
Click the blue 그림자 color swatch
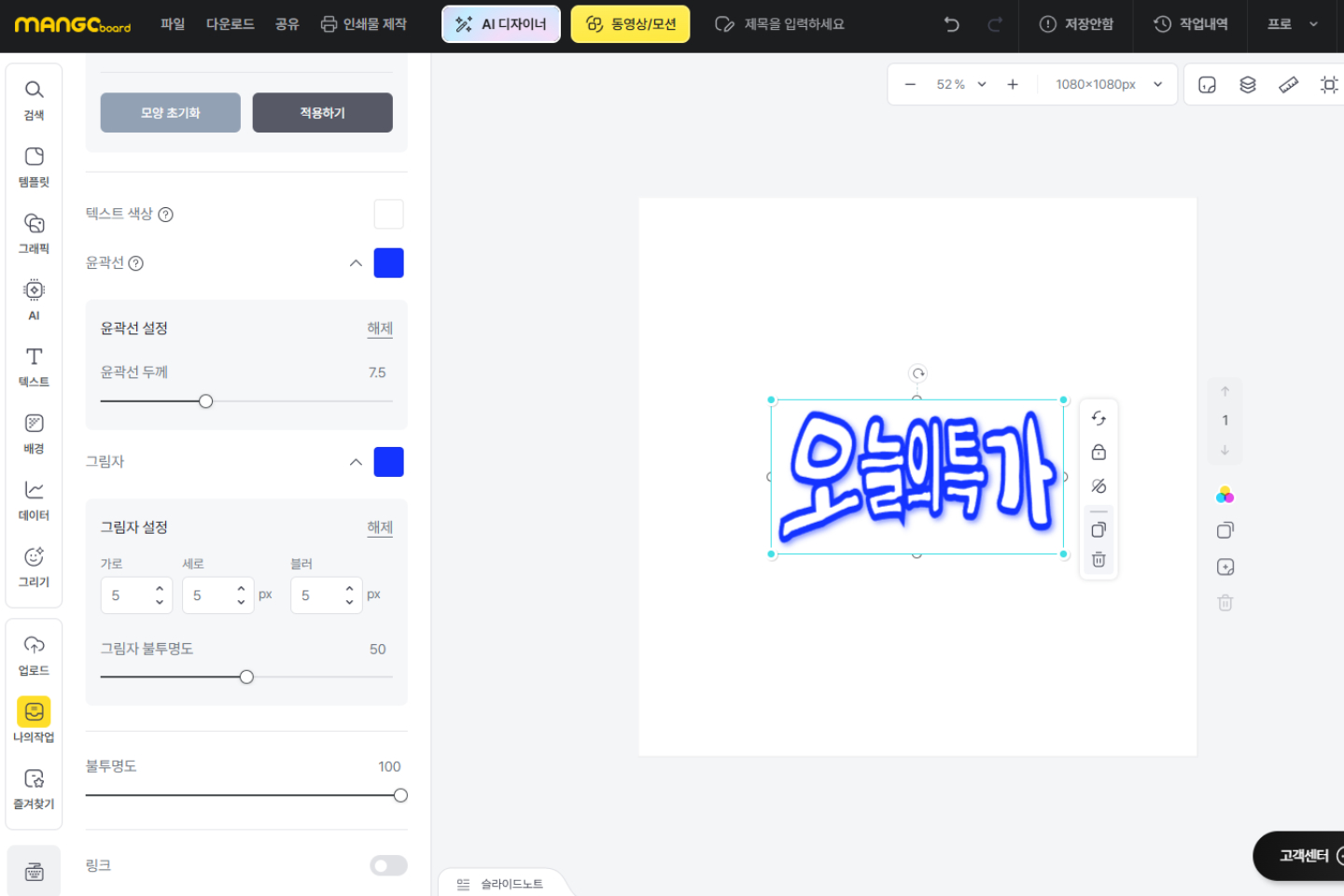tap(388, 462)
